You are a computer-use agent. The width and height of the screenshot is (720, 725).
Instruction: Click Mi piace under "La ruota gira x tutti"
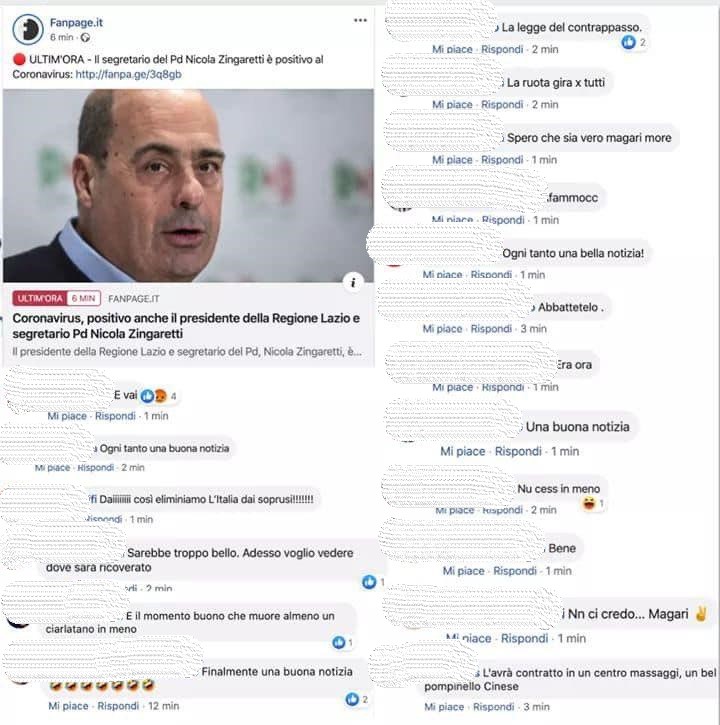[x=452, y=105]
